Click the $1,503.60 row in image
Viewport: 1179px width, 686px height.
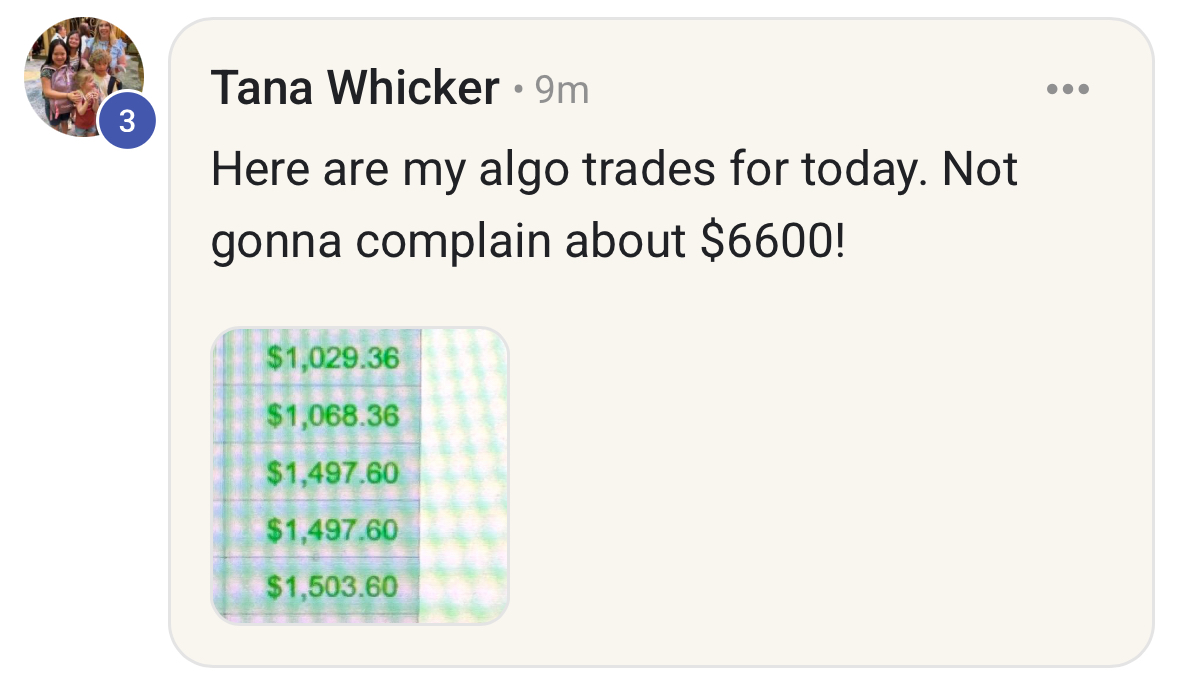(x=332, y=587)
